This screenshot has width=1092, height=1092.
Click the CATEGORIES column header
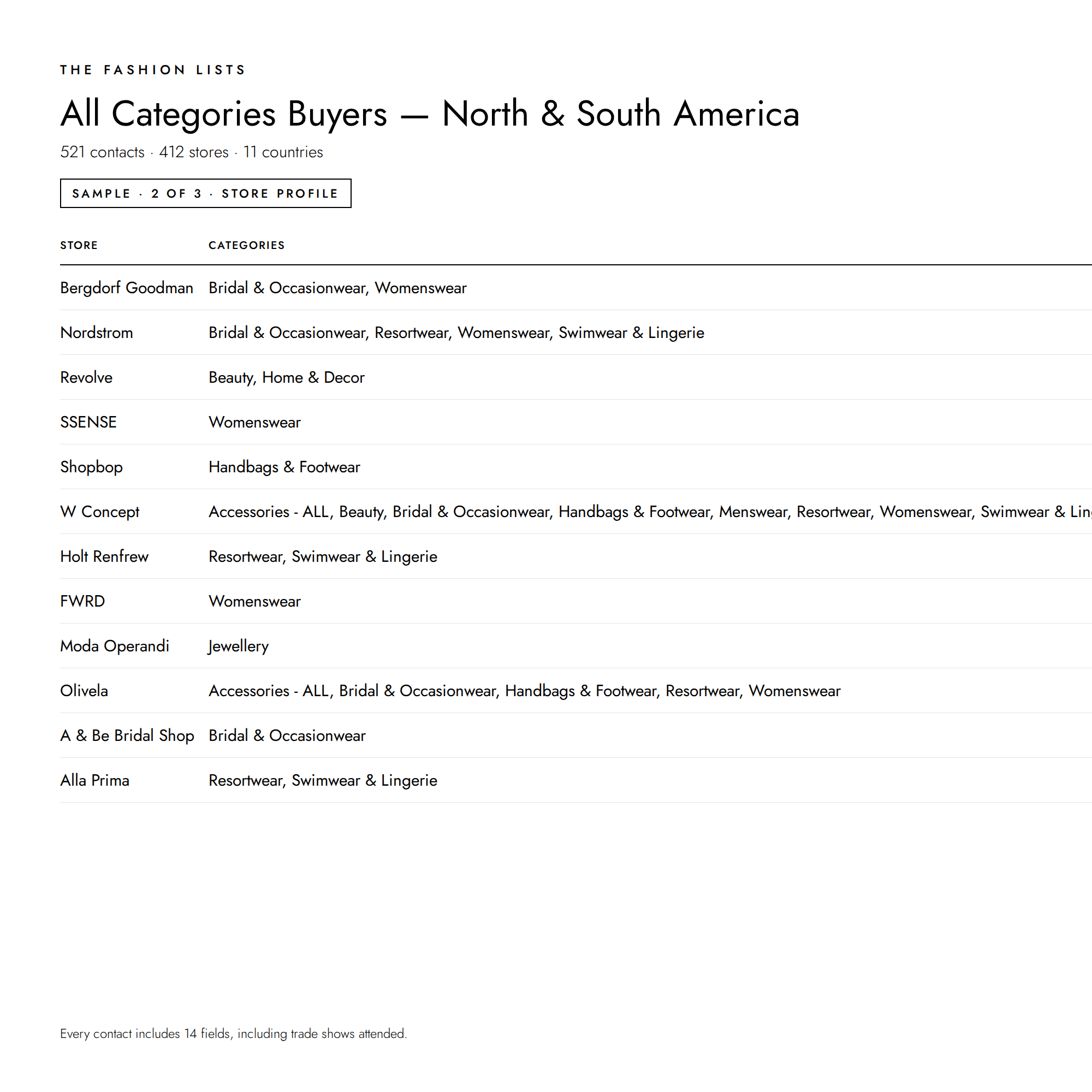click(x=246, y=245)
